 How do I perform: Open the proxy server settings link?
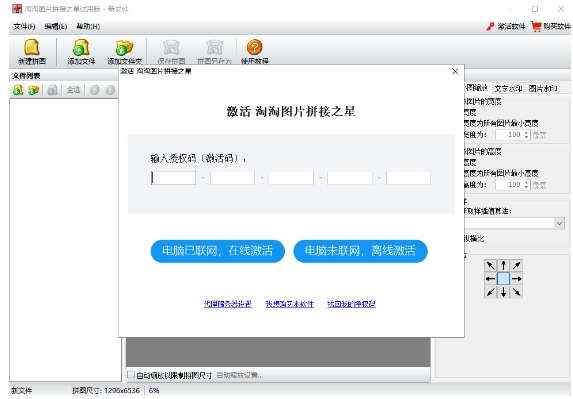(228, 304)
